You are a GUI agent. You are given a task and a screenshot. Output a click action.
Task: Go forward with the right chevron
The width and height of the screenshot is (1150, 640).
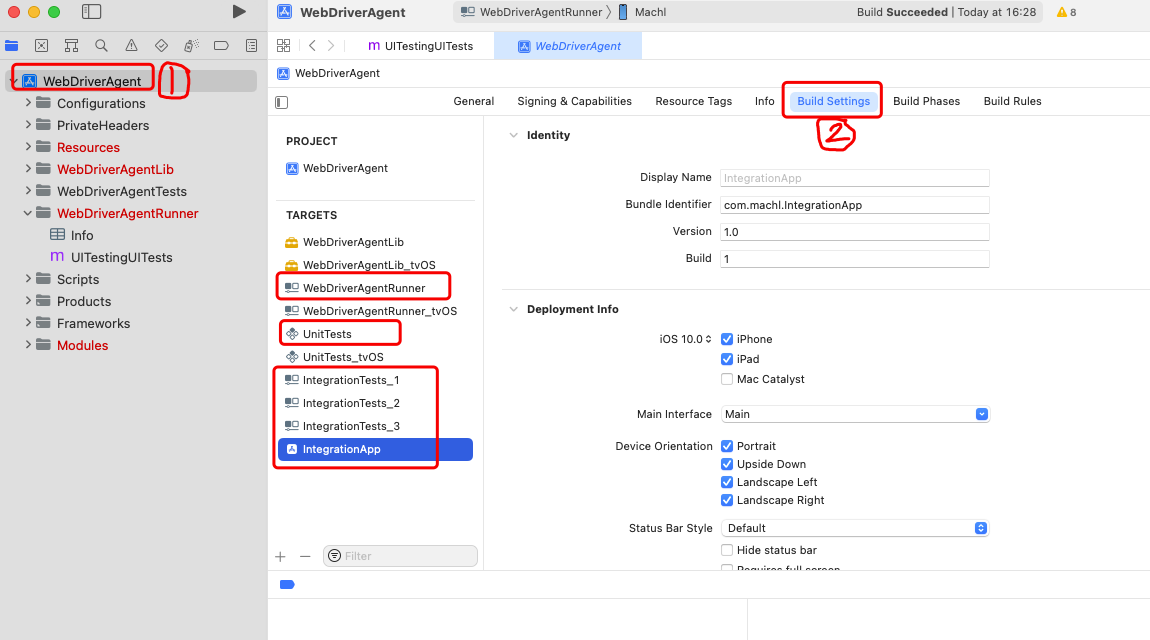(331, 45)
